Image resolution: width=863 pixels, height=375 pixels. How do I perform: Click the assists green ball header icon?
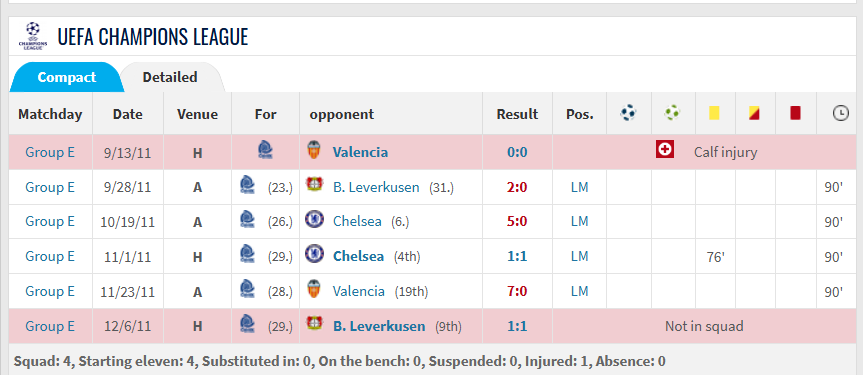[x=672, y=113]
